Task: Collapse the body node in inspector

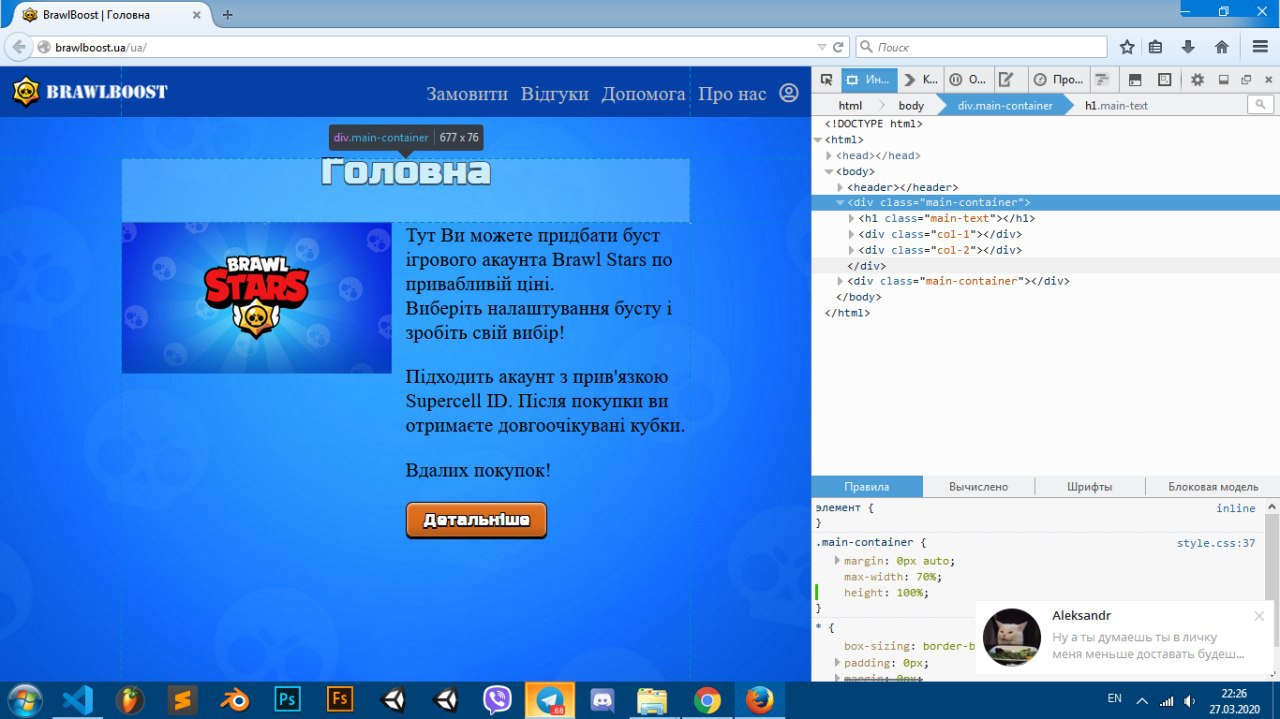Action: coord(829,172)
